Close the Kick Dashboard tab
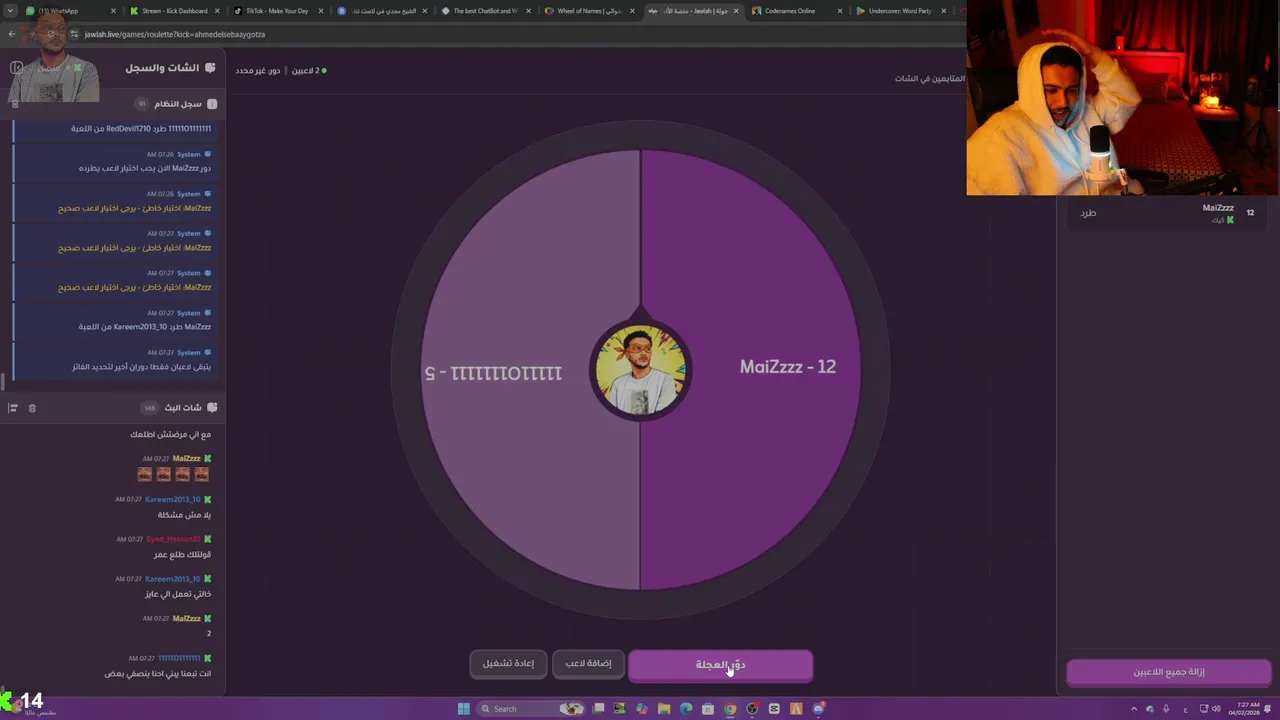Screen dimensions: 1280x720 pos(217,11)
